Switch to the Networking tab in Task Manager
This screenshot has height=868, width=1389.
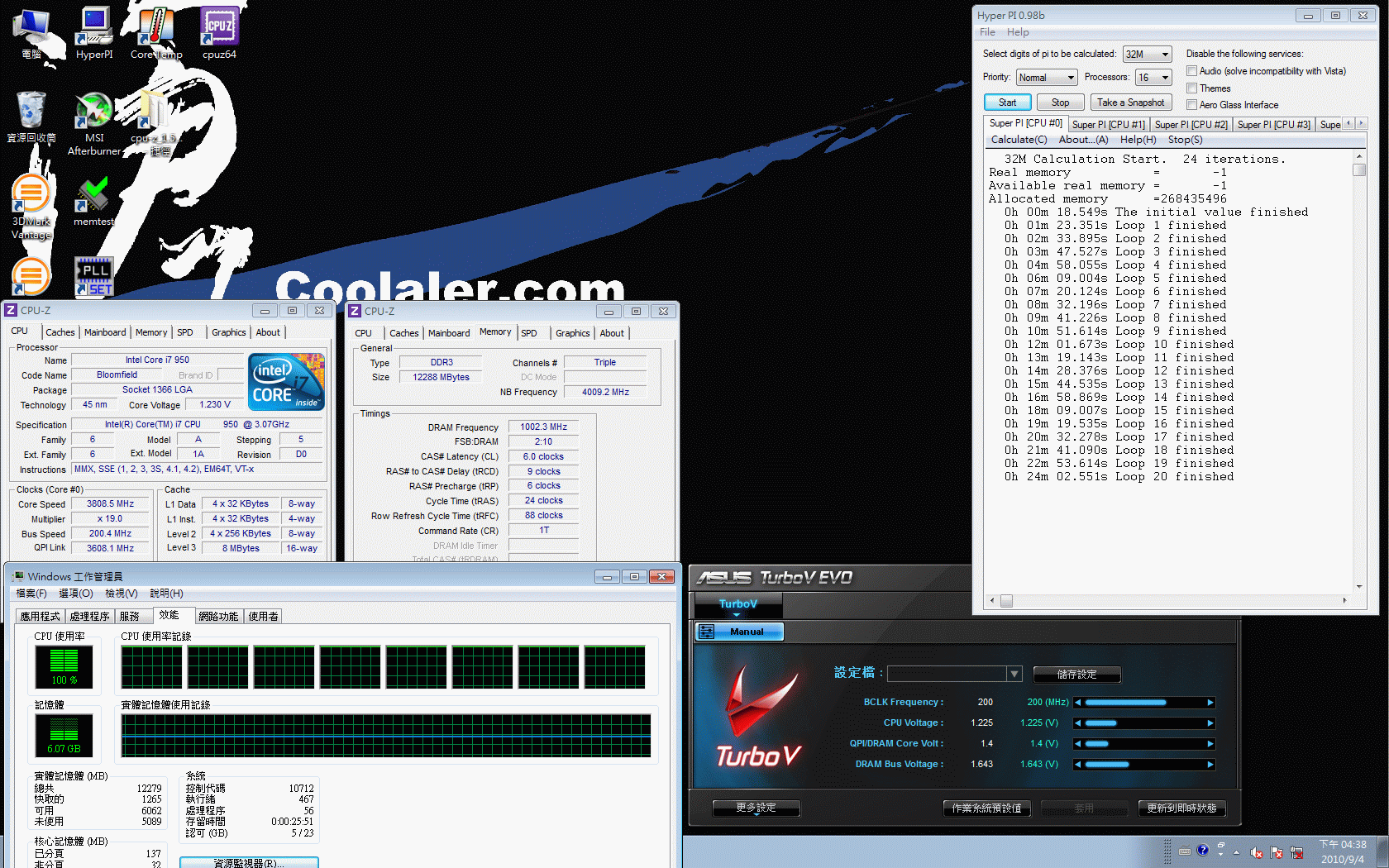coord(218,617)
